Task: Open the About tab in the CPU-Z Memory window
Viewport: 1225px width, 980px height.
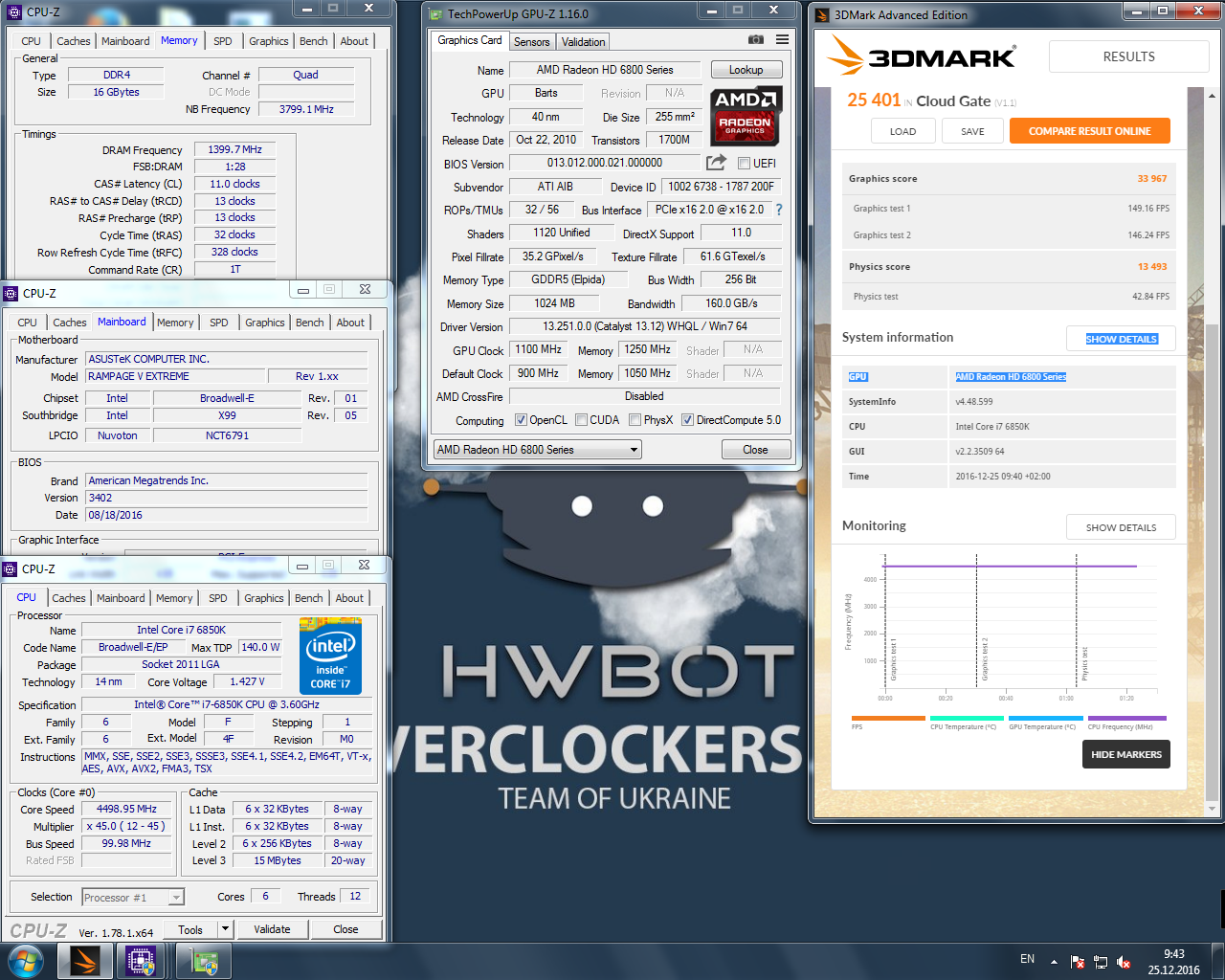Action: click(x=354, y=41)
